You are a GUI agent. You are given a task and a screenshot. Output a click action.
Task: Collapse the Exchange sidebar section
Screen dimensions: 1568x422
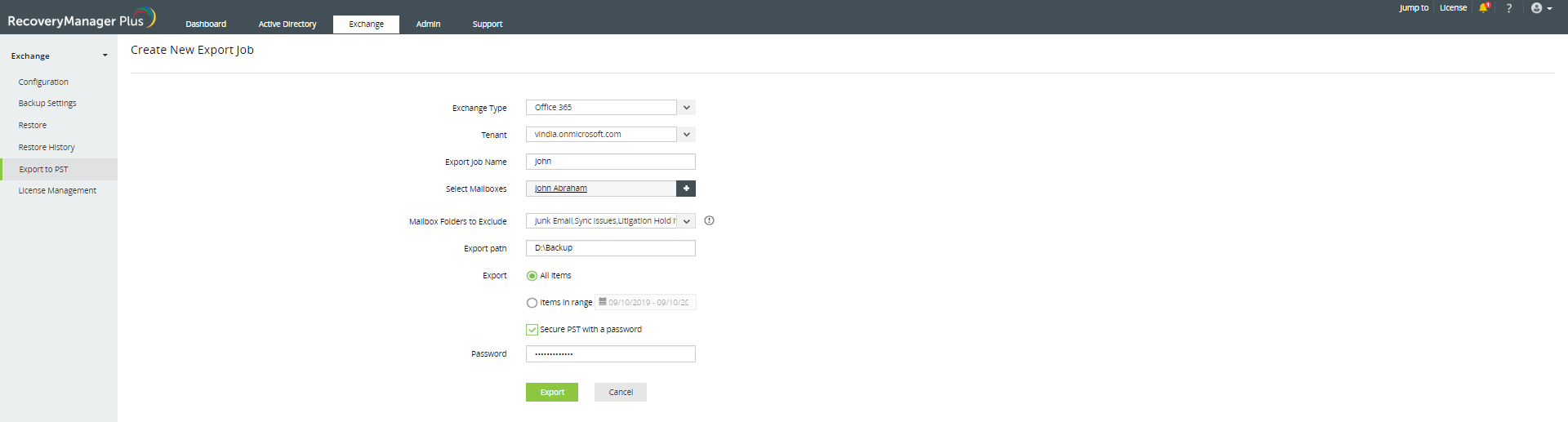point(105,56)
